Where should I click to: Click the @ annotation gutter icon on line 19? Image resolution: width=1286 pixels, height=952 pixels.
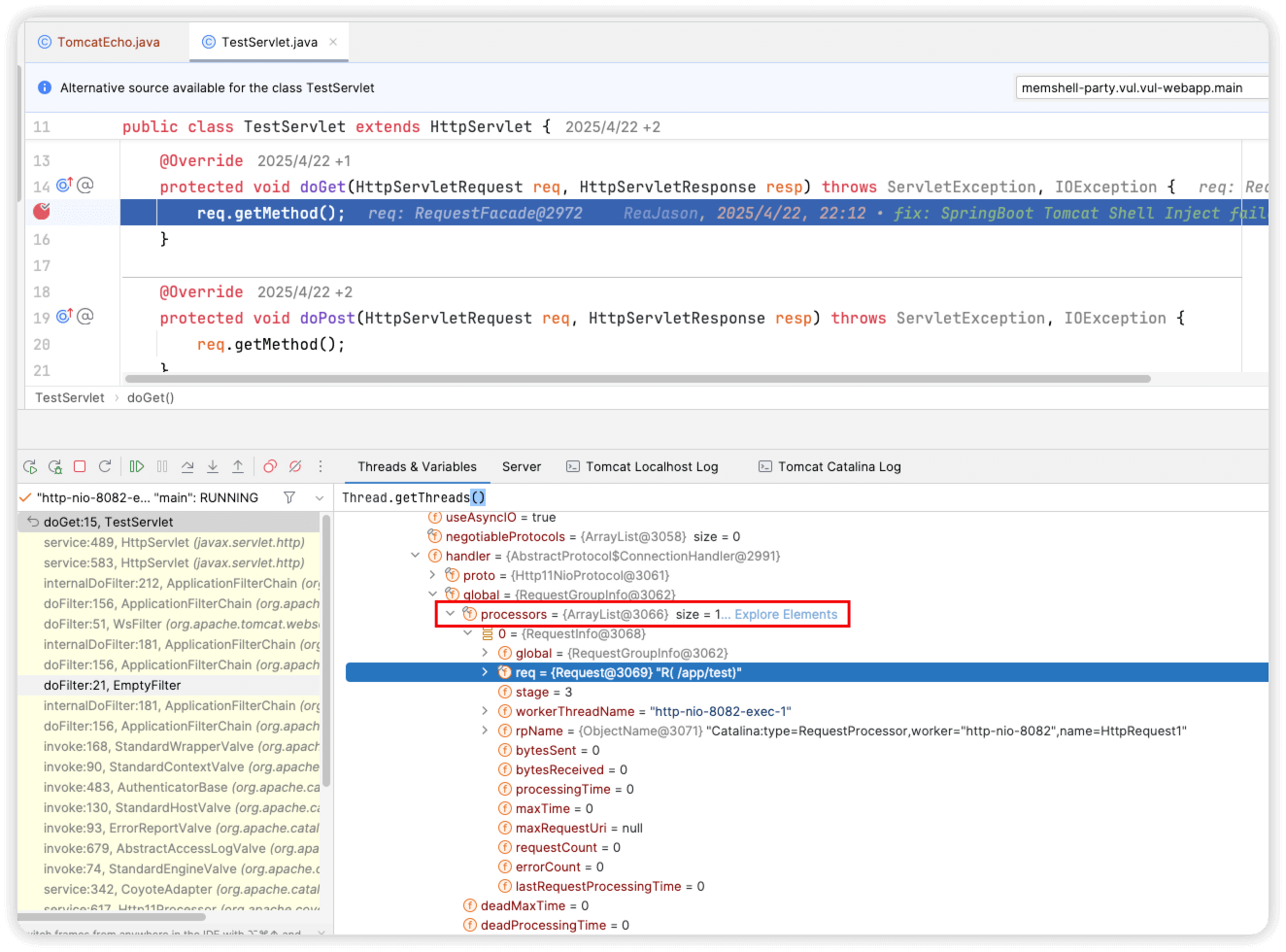(x=85, y=316)
